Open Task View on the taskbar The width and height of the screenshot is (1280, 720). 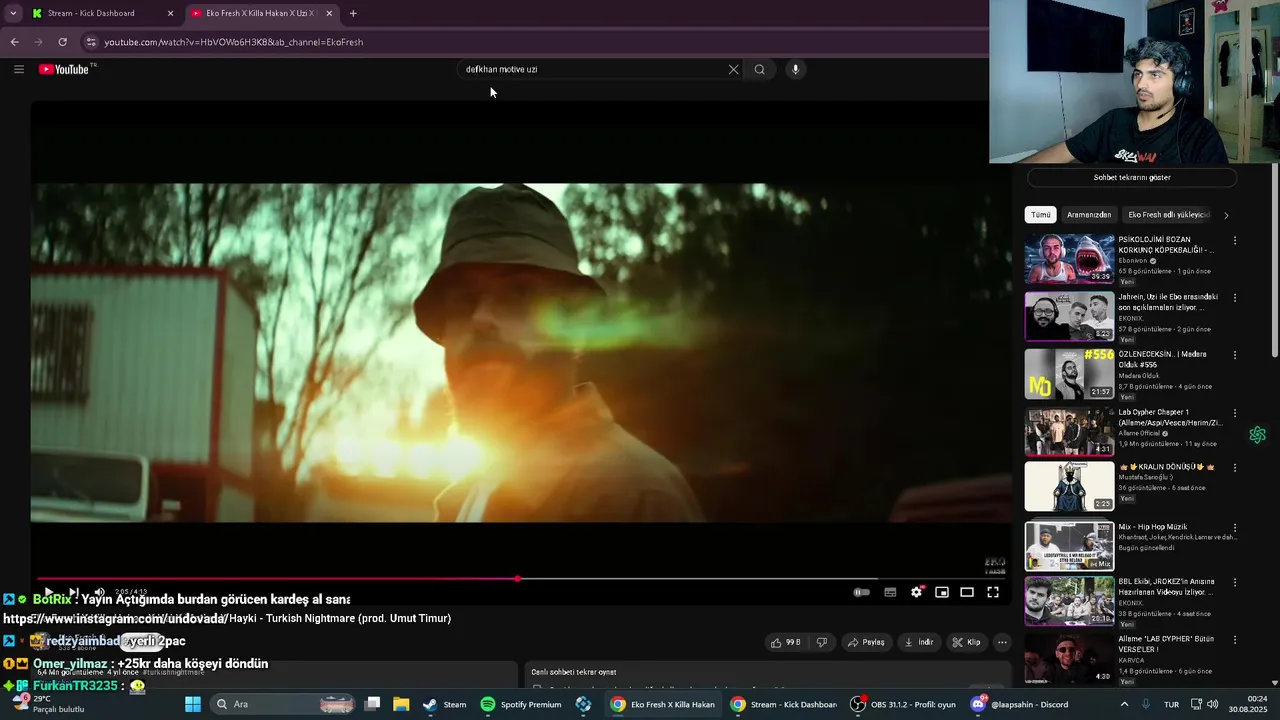tap(373, 704)
